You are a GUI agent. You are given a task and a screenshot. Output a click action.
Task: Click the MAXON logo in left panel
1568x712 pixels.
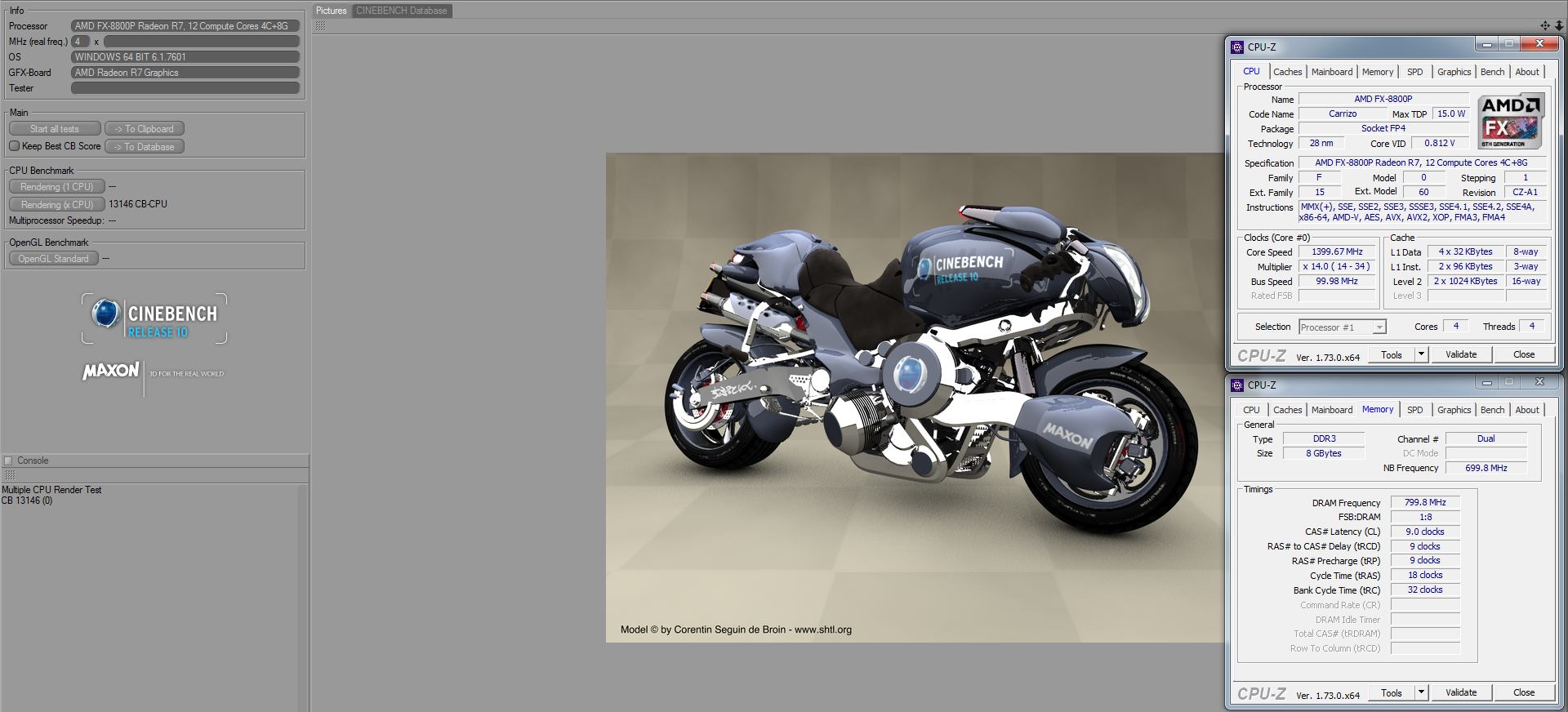tap(111, 372)
